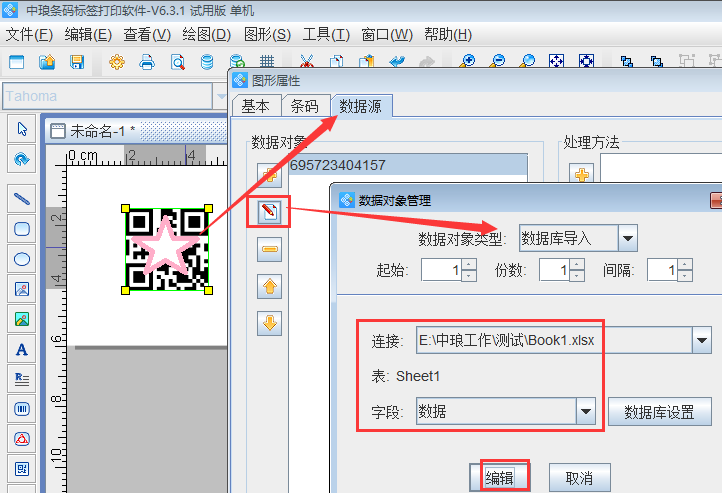The height and width of the screenshot is (493, 722).
Task: Move data object up arrow icon
Action: pyautogui.click(x=269, y=286)
